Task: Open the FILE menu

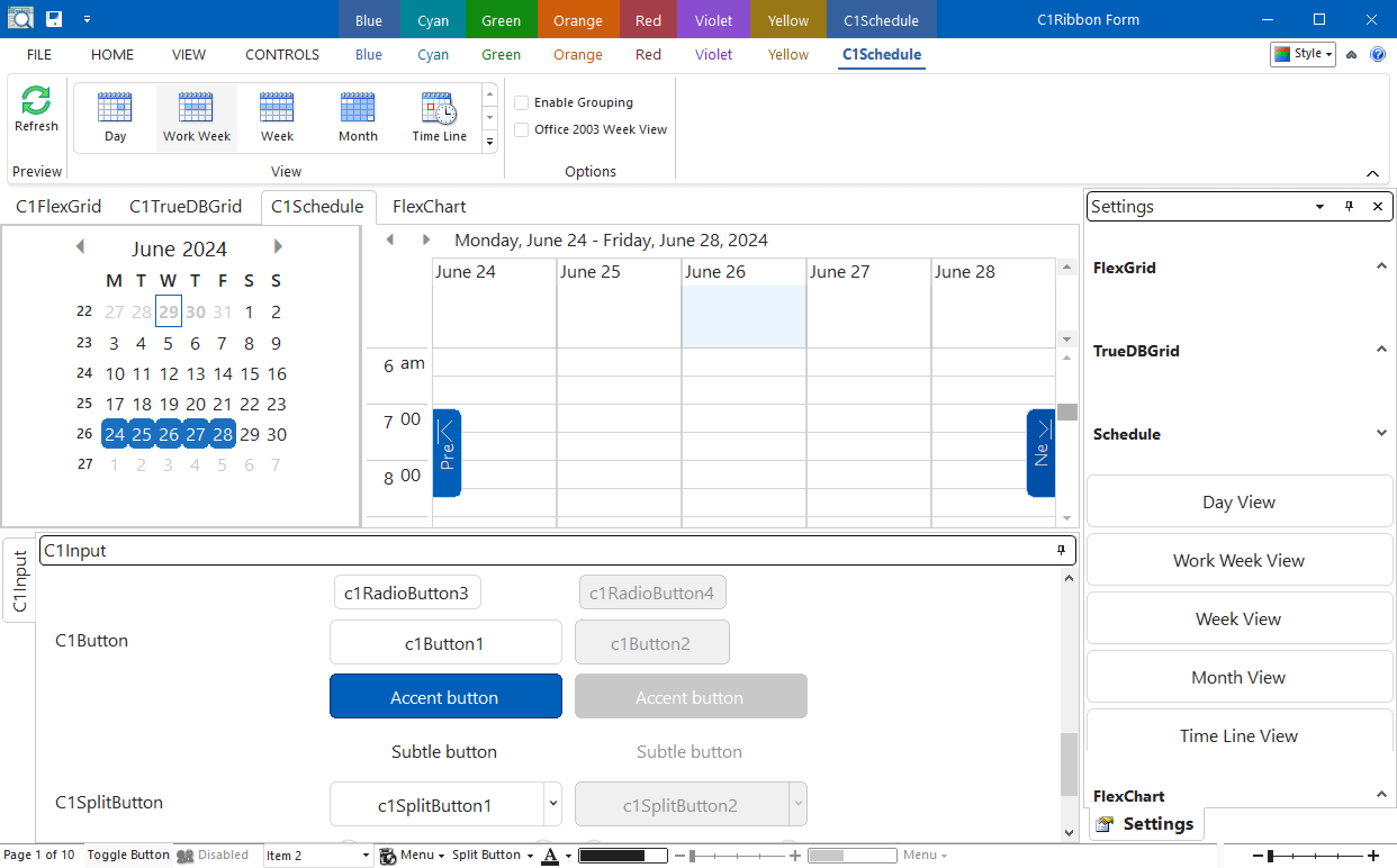Action: (x=39, y=55)
